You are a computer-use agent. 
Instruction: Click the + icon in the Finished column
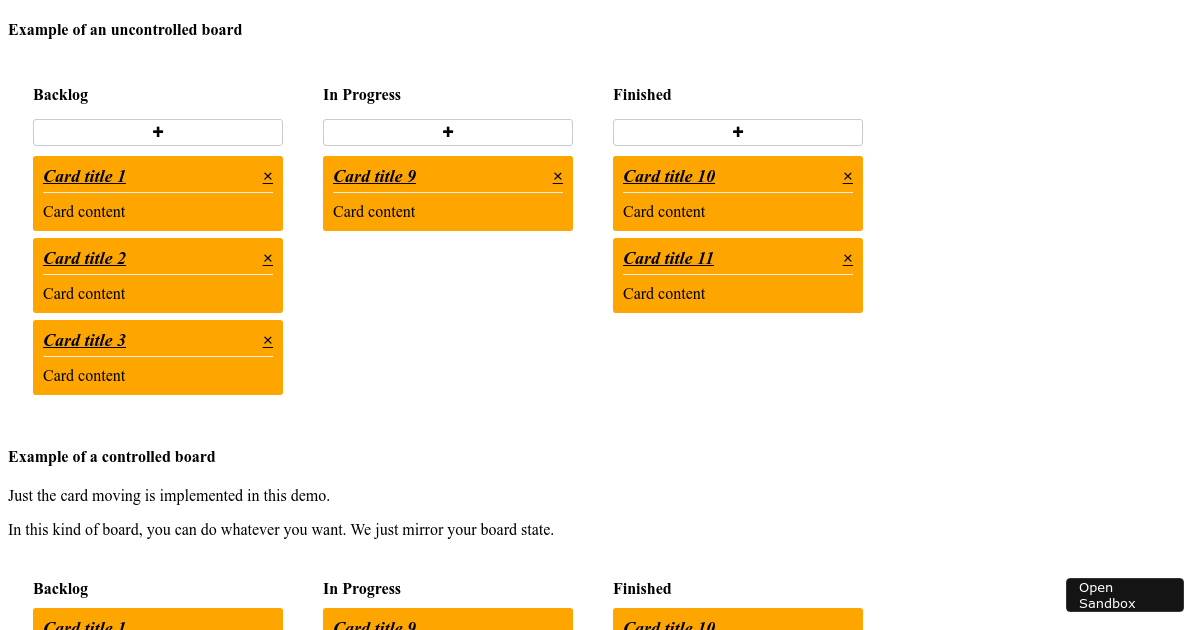pyautogui.click(x=737, y=131)
